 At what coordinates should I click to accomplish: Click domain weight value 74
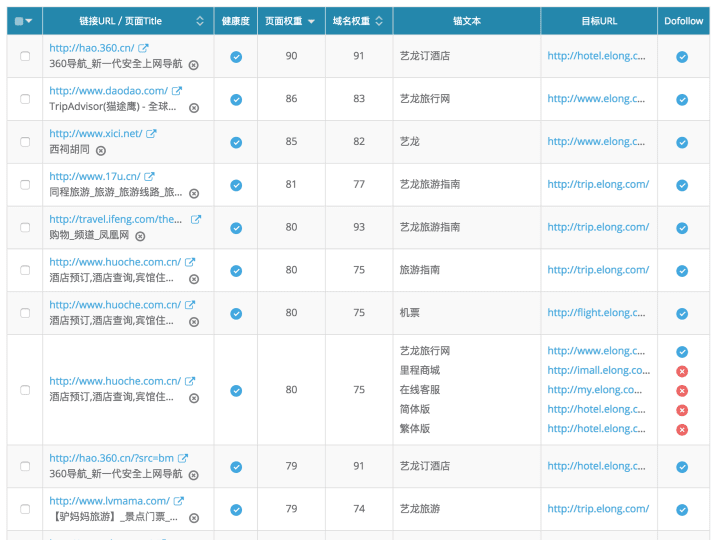point(359,509)
